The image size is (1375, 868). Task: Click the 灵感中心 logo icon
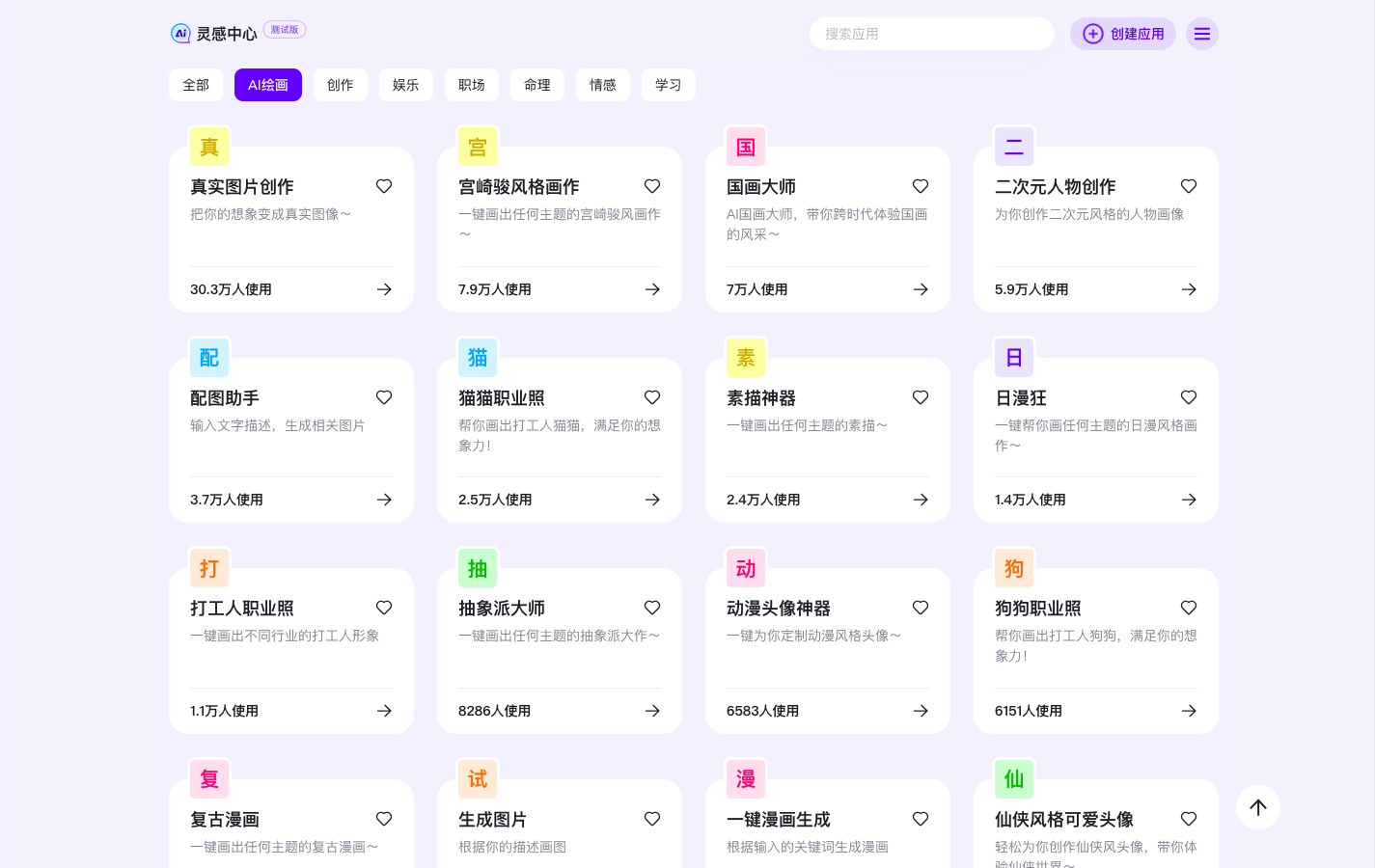point(180,34)
